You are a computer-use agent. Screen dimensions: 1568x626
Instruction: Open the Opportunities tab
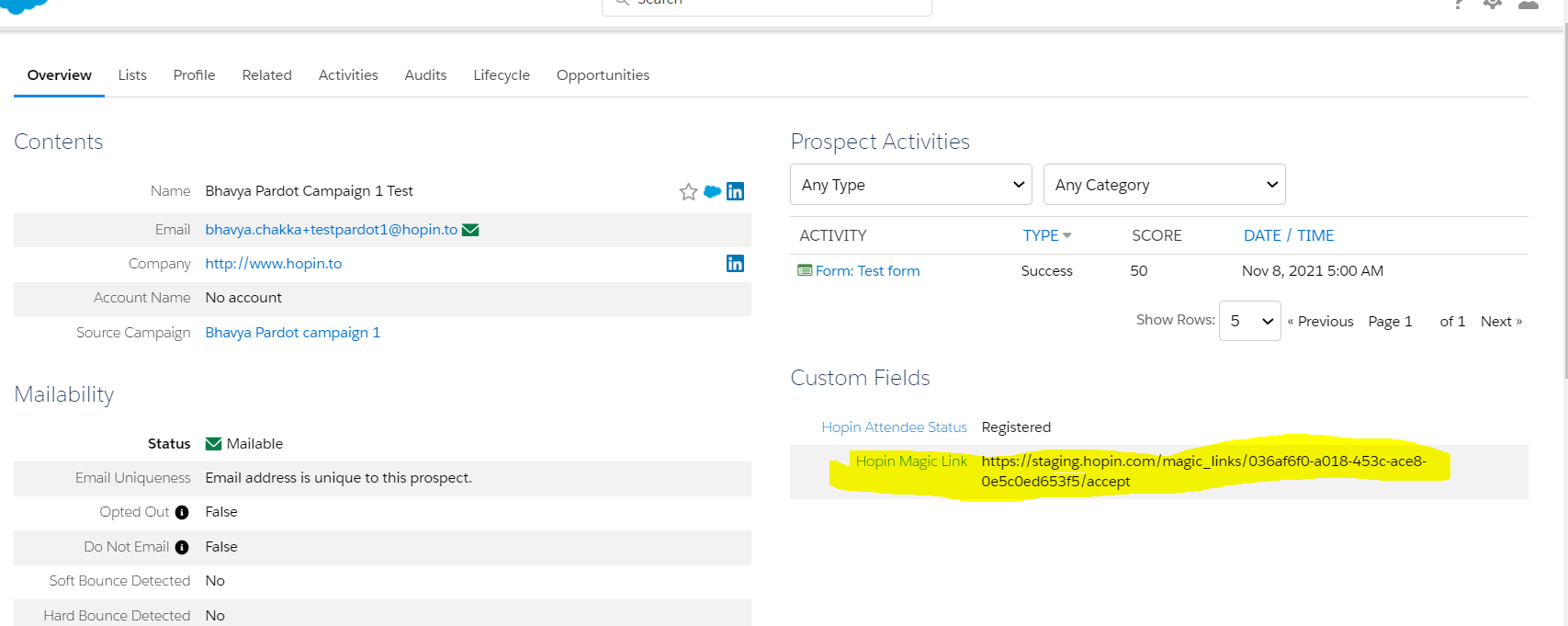tap(604, 75)
